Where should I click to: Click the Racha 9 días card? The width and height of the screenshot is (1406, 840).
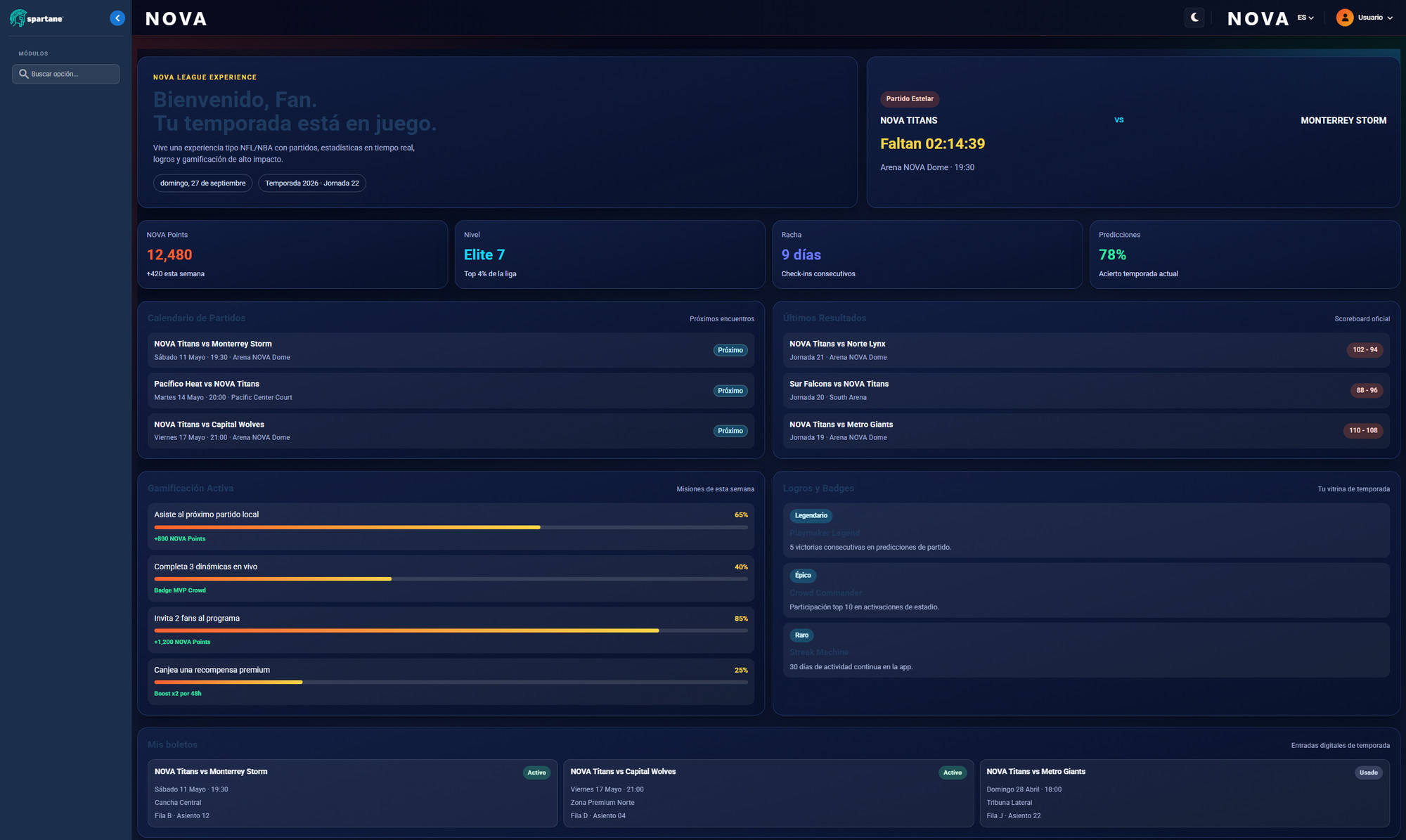click(927, 254)
